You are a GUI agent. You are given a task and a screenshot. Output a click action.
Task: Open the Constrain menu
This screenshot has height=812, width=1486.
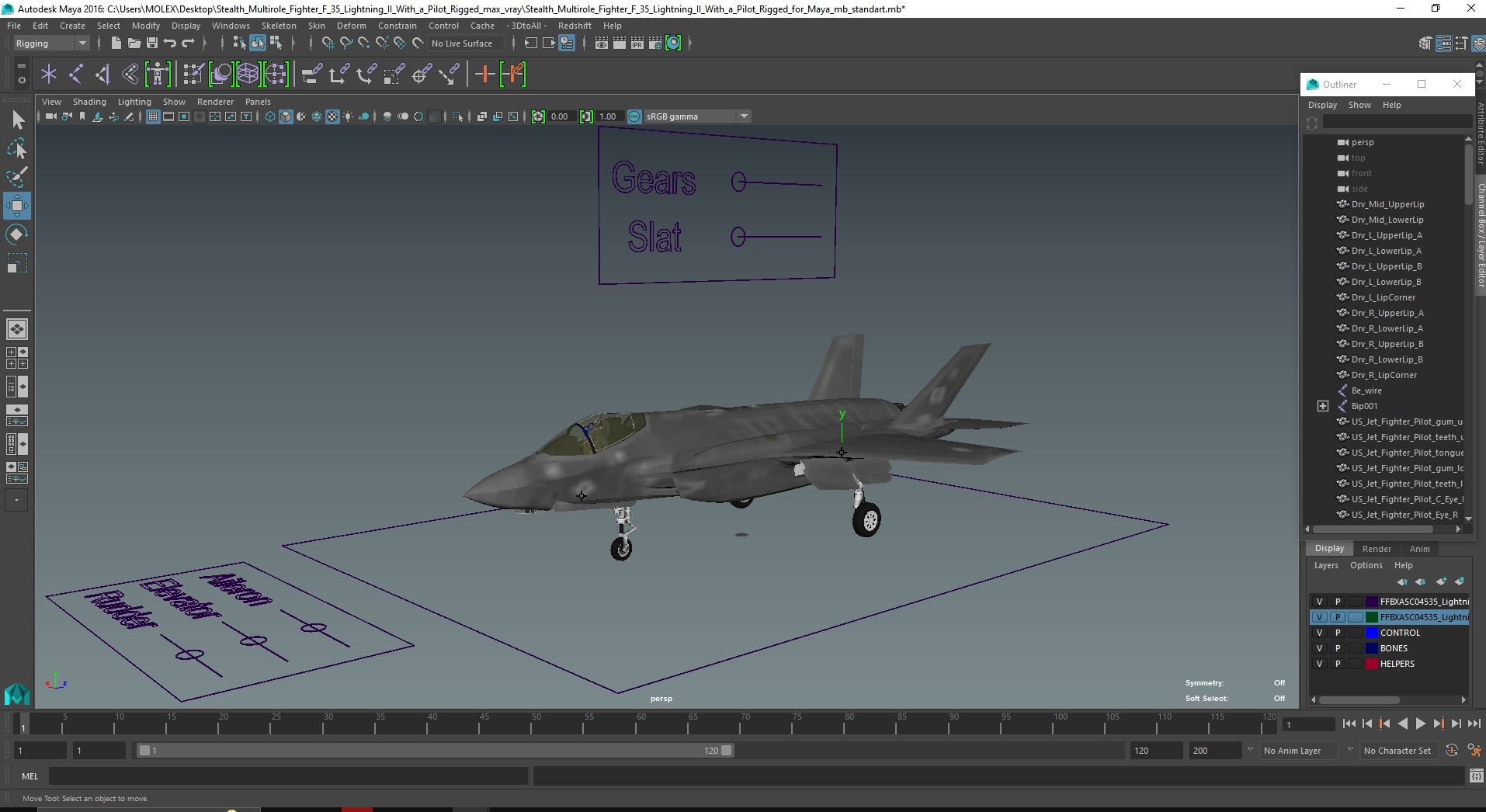[x=398, y=26]
